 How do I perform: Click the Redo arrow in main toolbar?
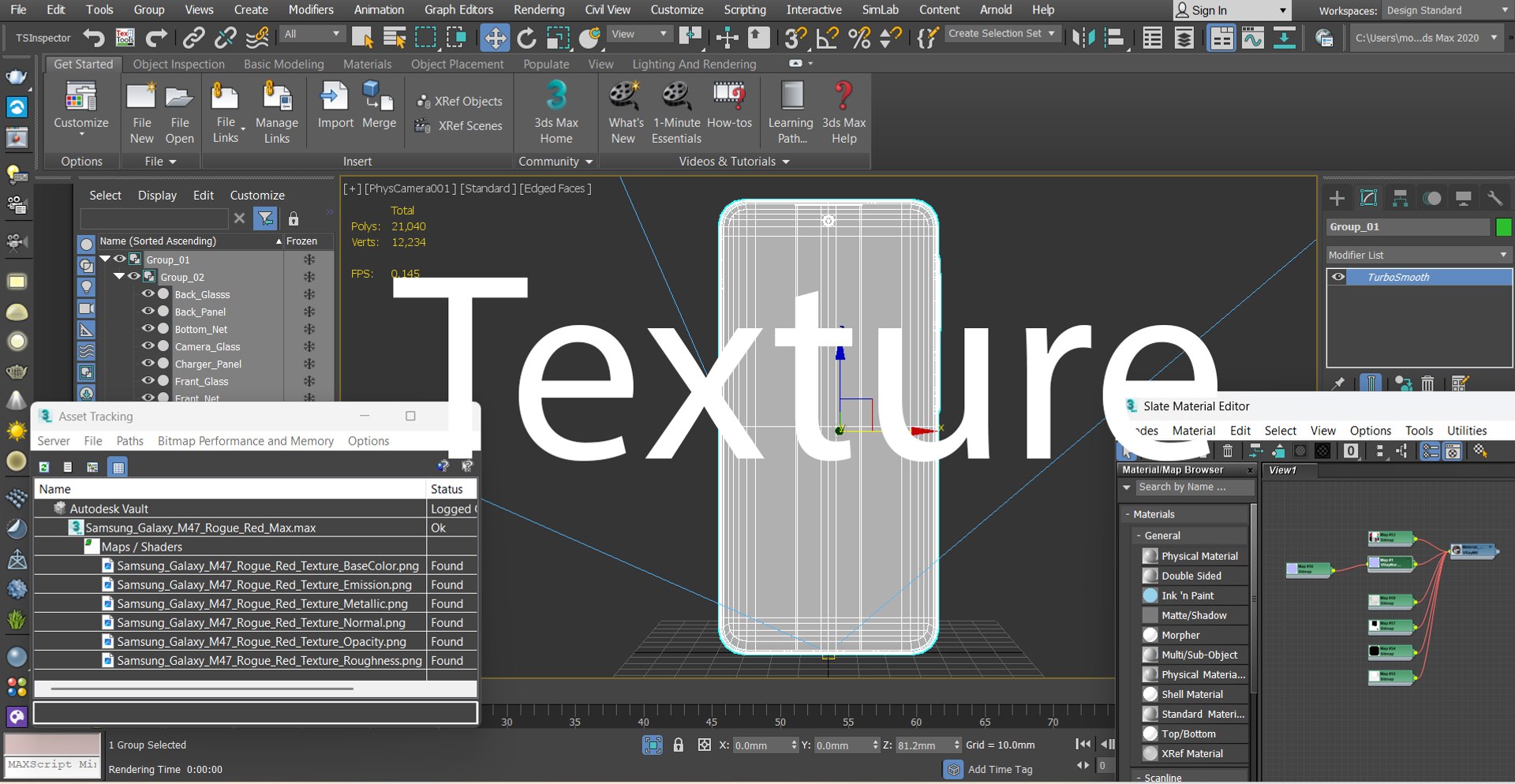click(156, 38)
